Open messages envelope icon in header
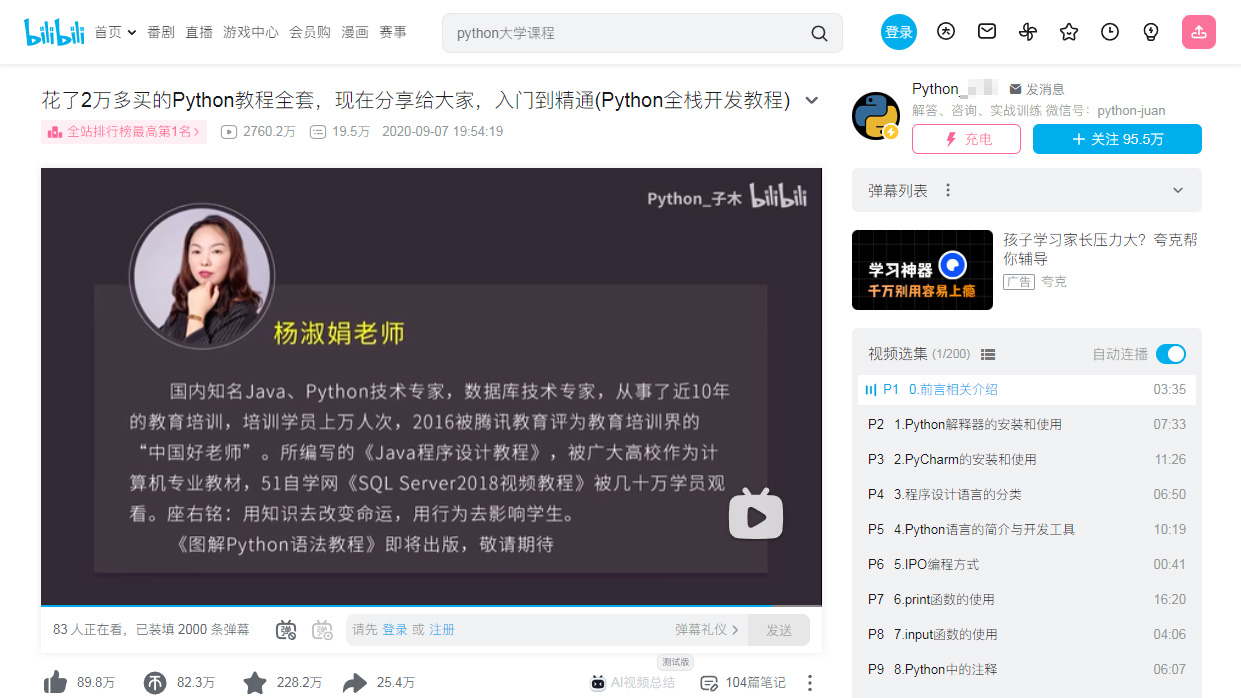The height and width of the screenshot is (698, 1241). click(x=987, y=32)
